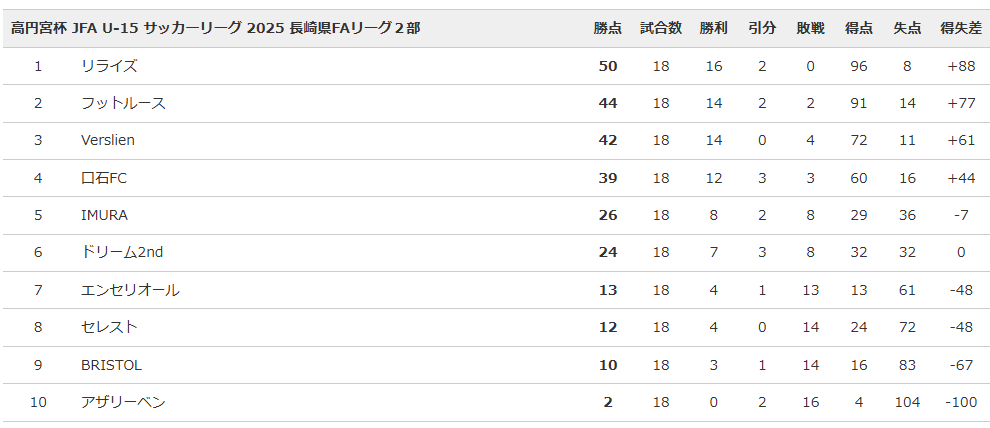Select the ドリーム2nd team name
This screenshot has height=428, width=990.
coord(122,252)
